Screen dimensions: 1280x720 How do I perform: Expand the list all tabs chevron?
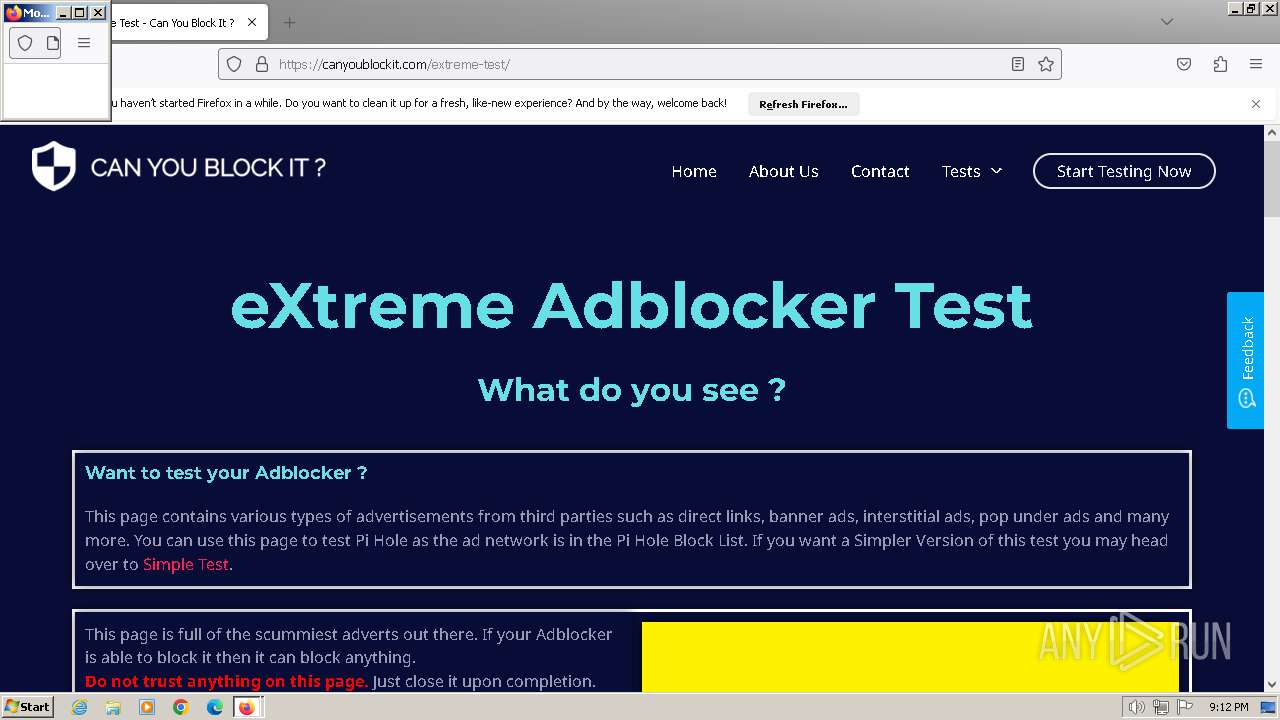(1167, 22)
